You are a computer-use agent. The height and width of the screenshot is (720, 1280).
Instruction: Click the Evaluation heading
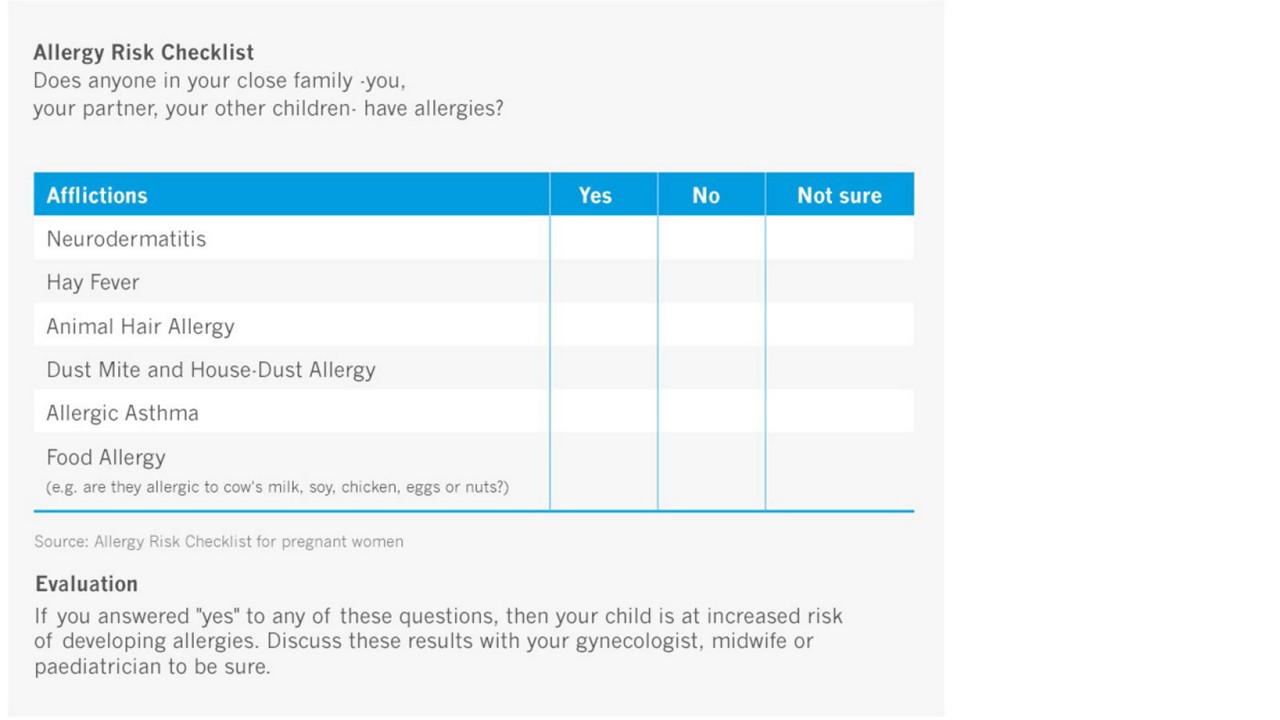click(x=87, y=584)
